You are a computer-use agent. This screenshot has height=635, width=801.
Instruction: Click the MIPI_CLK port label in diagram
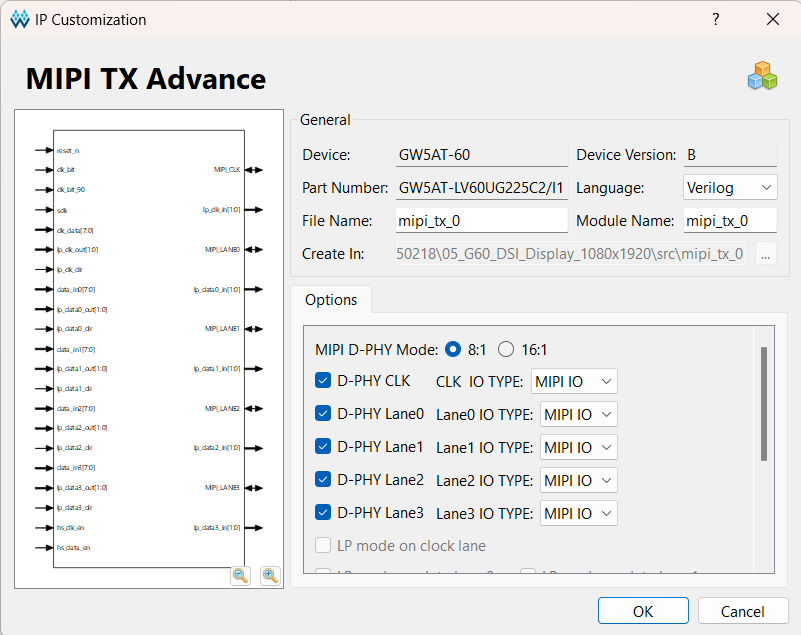pos(227,170)
